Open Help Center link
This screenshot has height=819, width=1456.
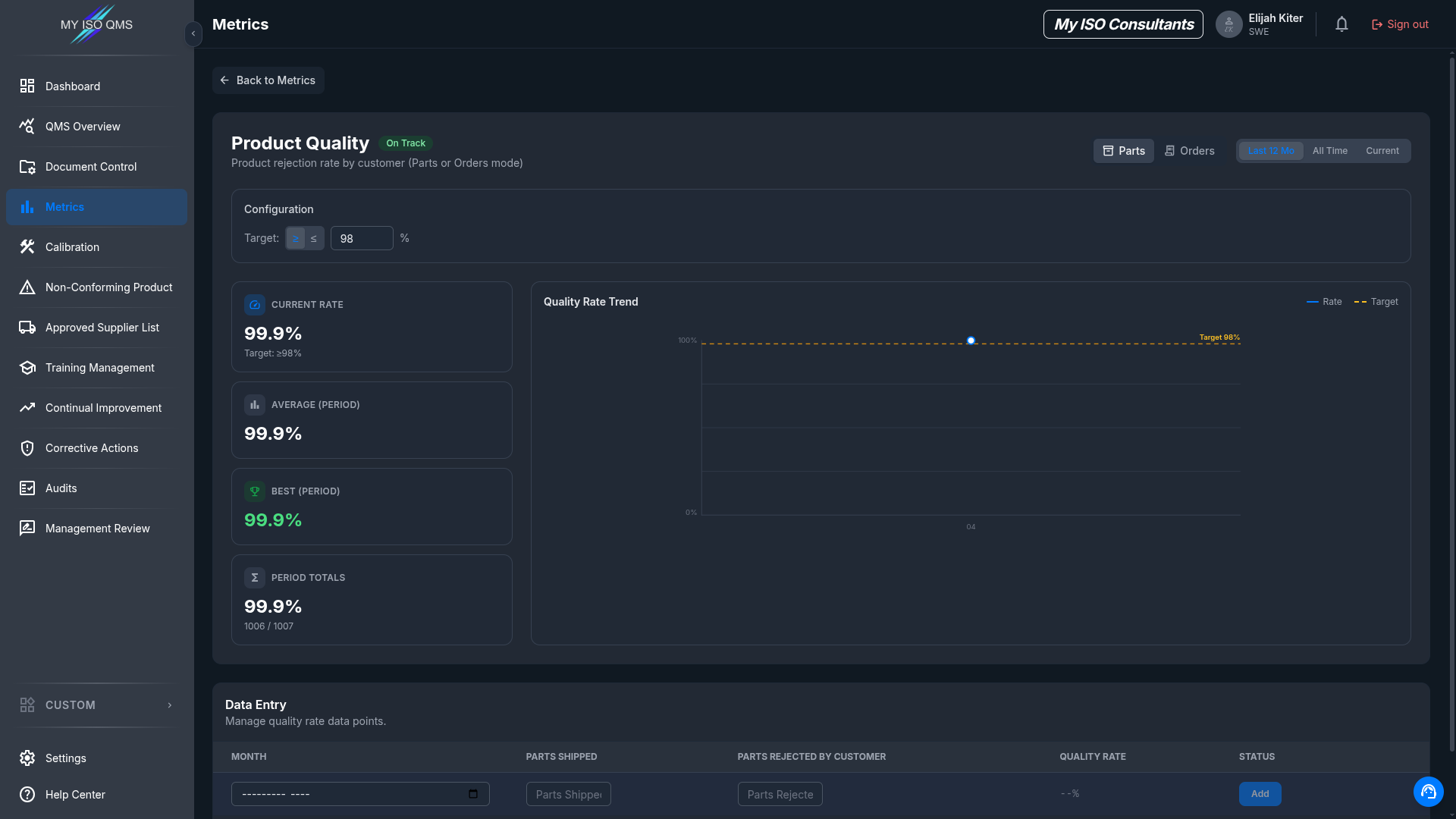click(97, 795)
